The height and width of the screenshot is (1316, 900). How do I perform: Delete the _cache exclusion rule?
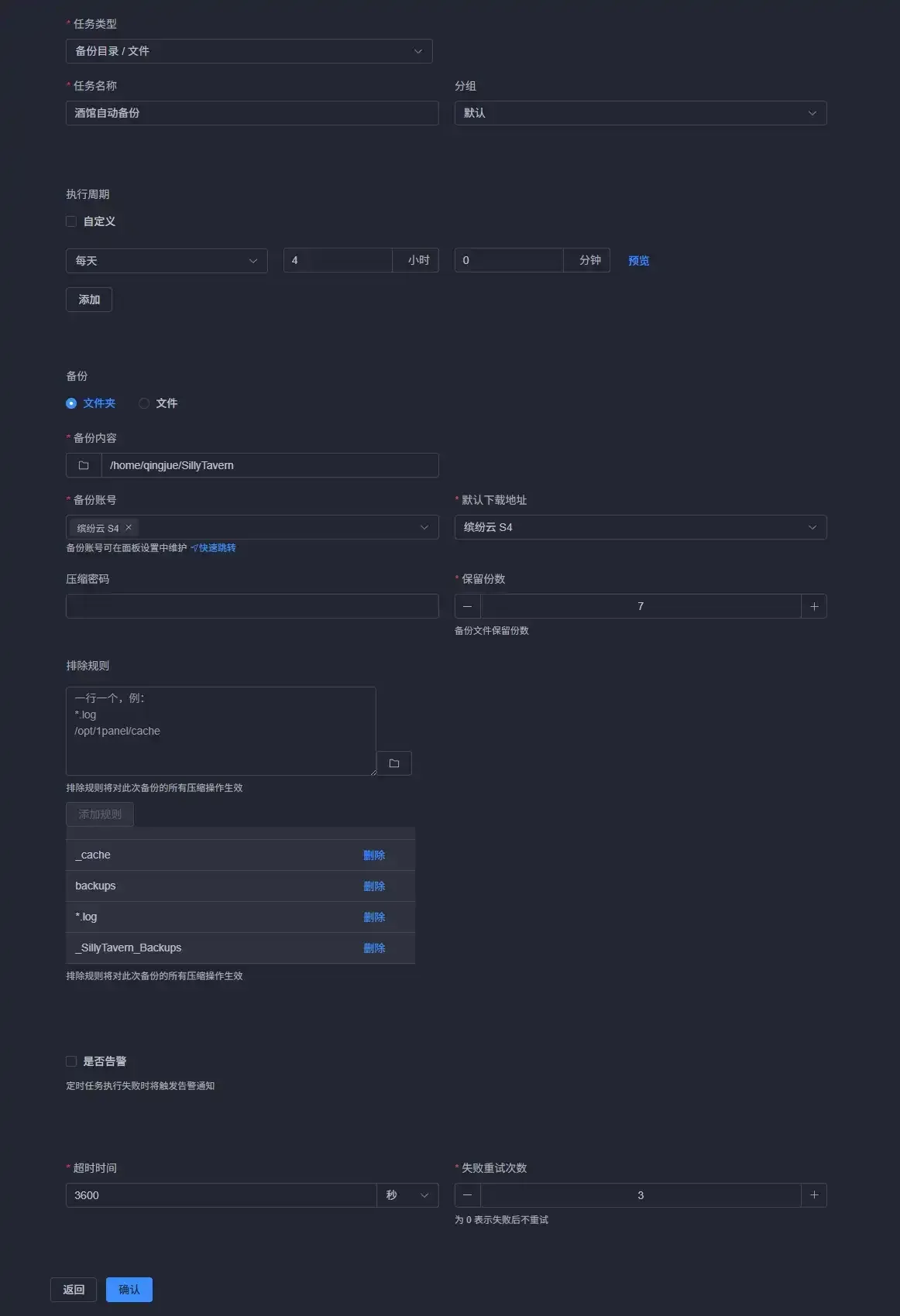click(x=374, y=855)
